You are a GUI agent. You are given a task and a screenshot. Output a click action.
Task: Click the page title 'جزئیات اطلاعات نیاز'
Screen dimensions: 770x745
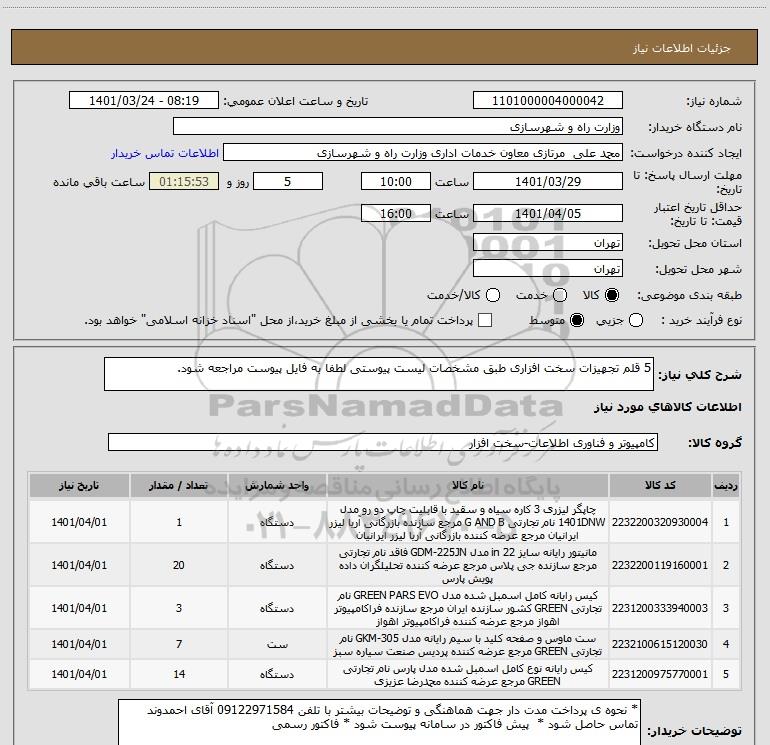coord(681,48)
